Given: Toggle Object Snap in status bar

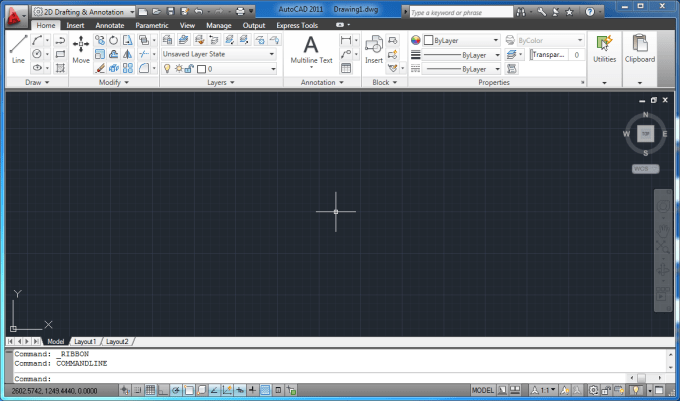Looking at the screenshot, I should 189,390.
